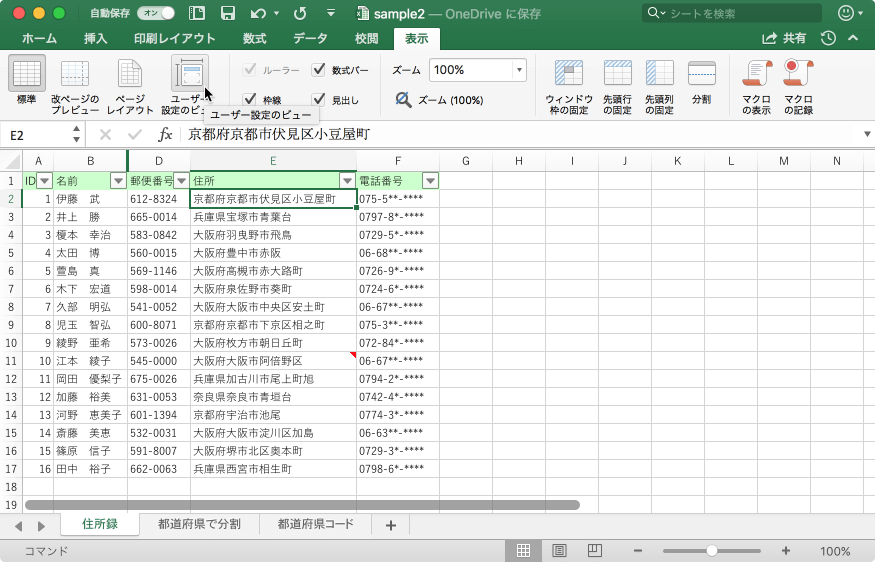
Task: Click Freeze Panes (ウィンドウ枠の固定)
Action: (569, 87)
